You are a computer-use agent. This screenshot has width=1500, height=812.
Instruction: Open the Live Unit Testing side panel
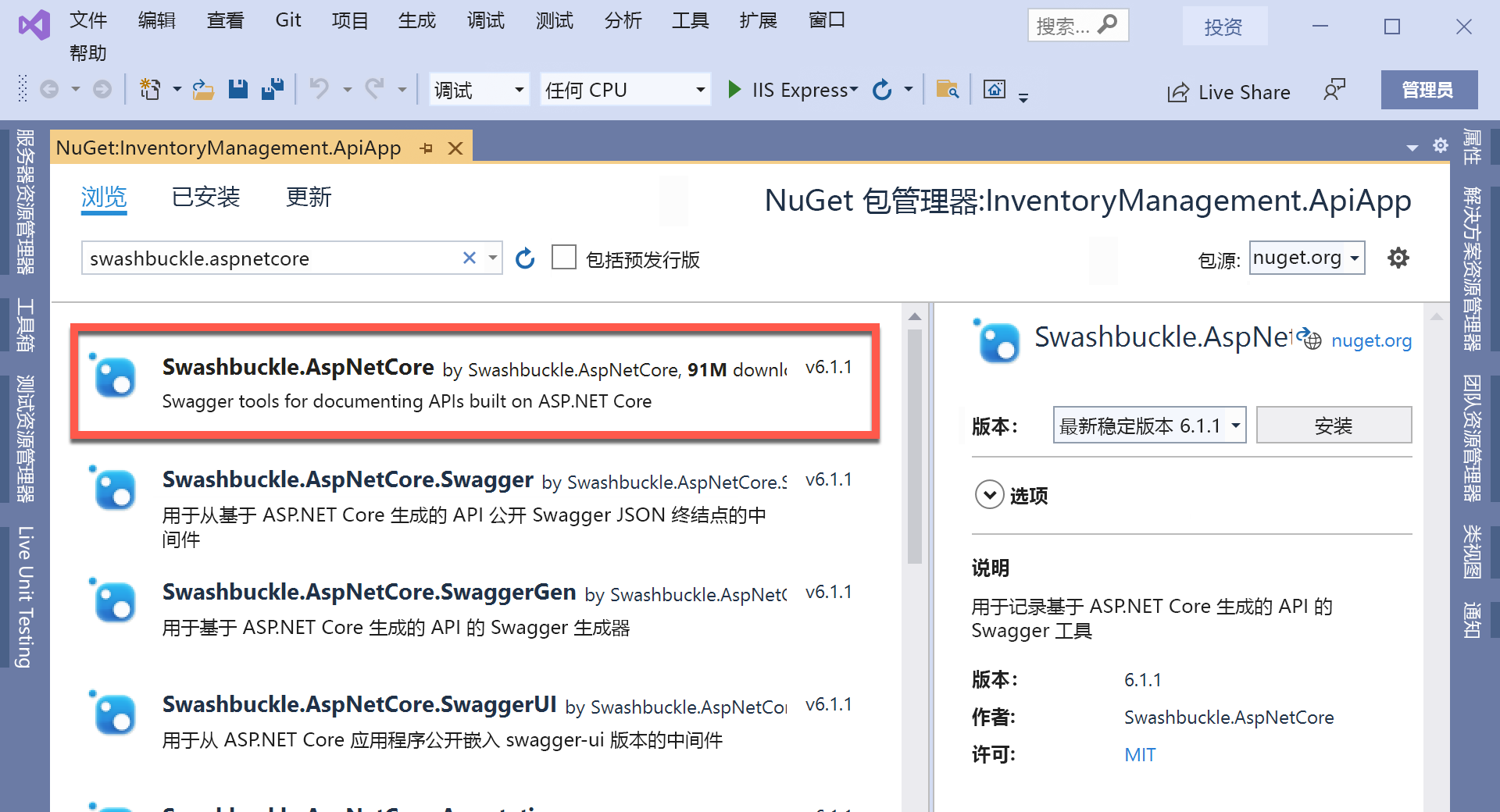click(25, 597)
